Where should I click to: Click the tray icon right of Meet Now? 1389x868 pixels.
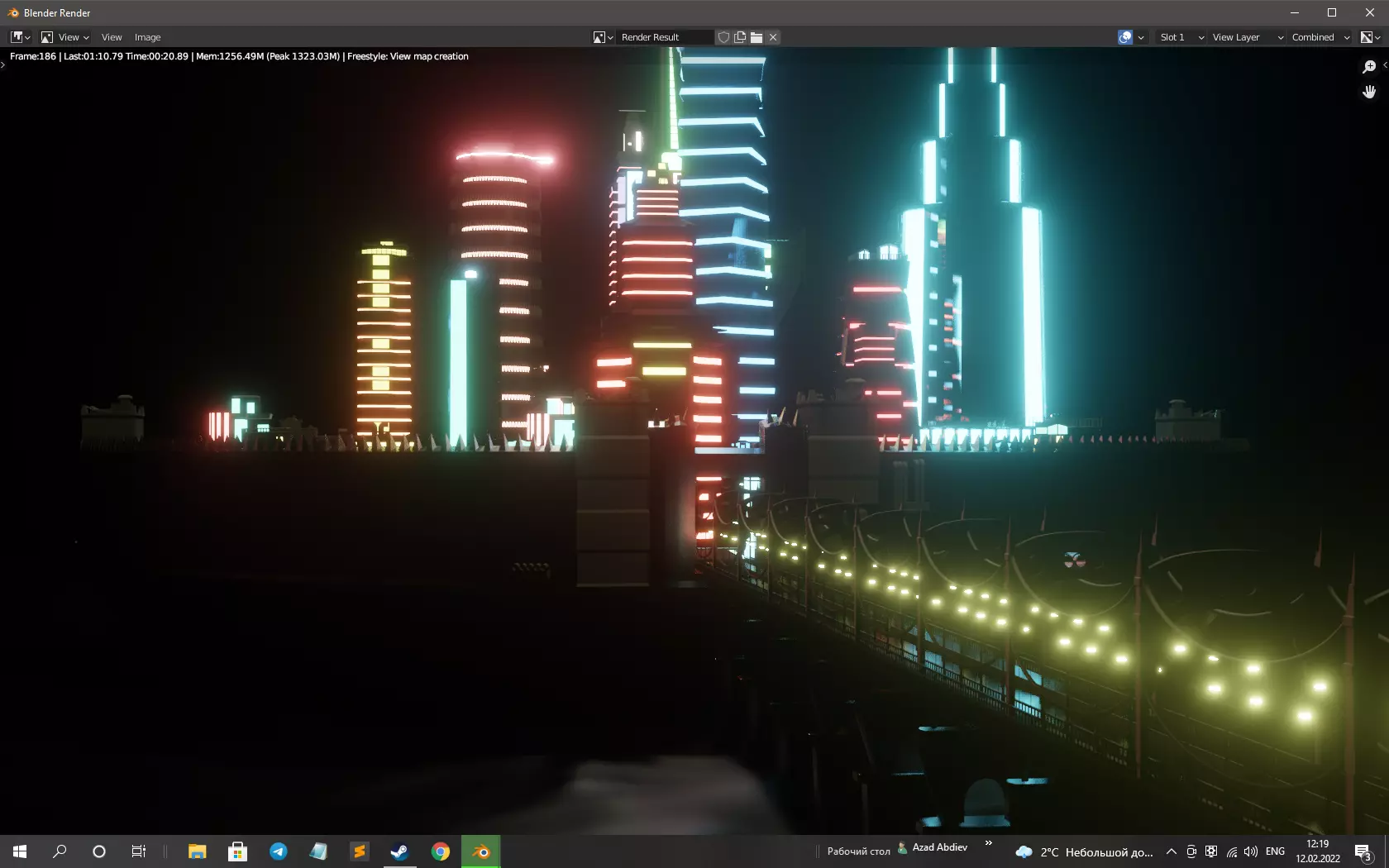[1211, 851]
